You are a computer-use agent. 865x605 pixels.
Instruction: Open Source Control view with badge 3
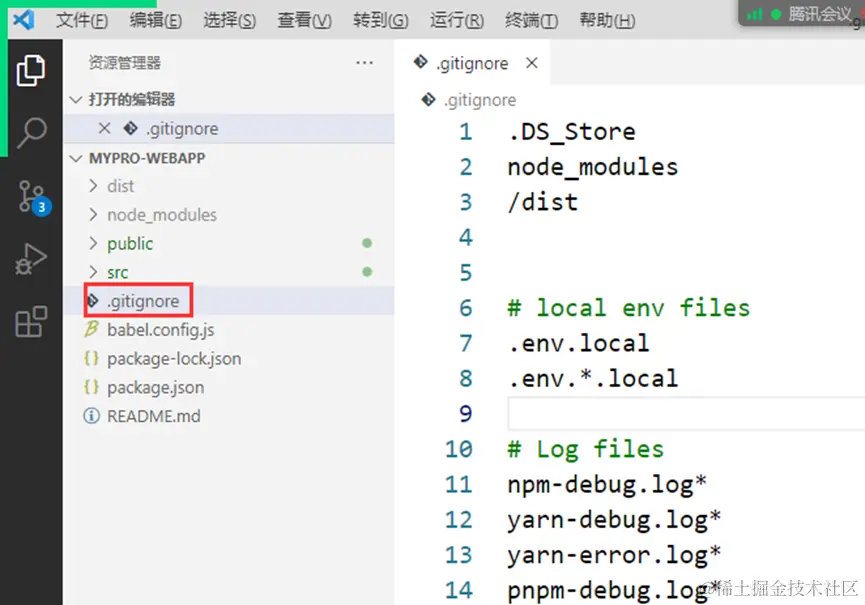(33, 197)
